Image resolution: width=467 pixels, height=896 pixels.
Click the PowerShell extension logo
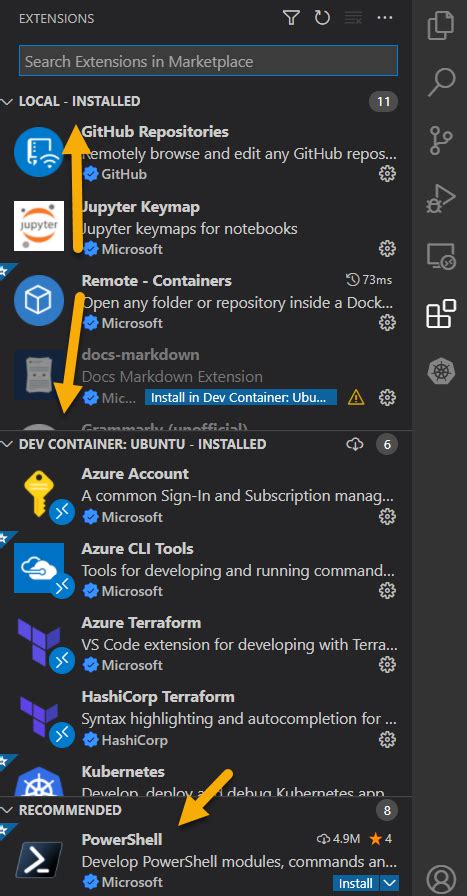(39, 859)
